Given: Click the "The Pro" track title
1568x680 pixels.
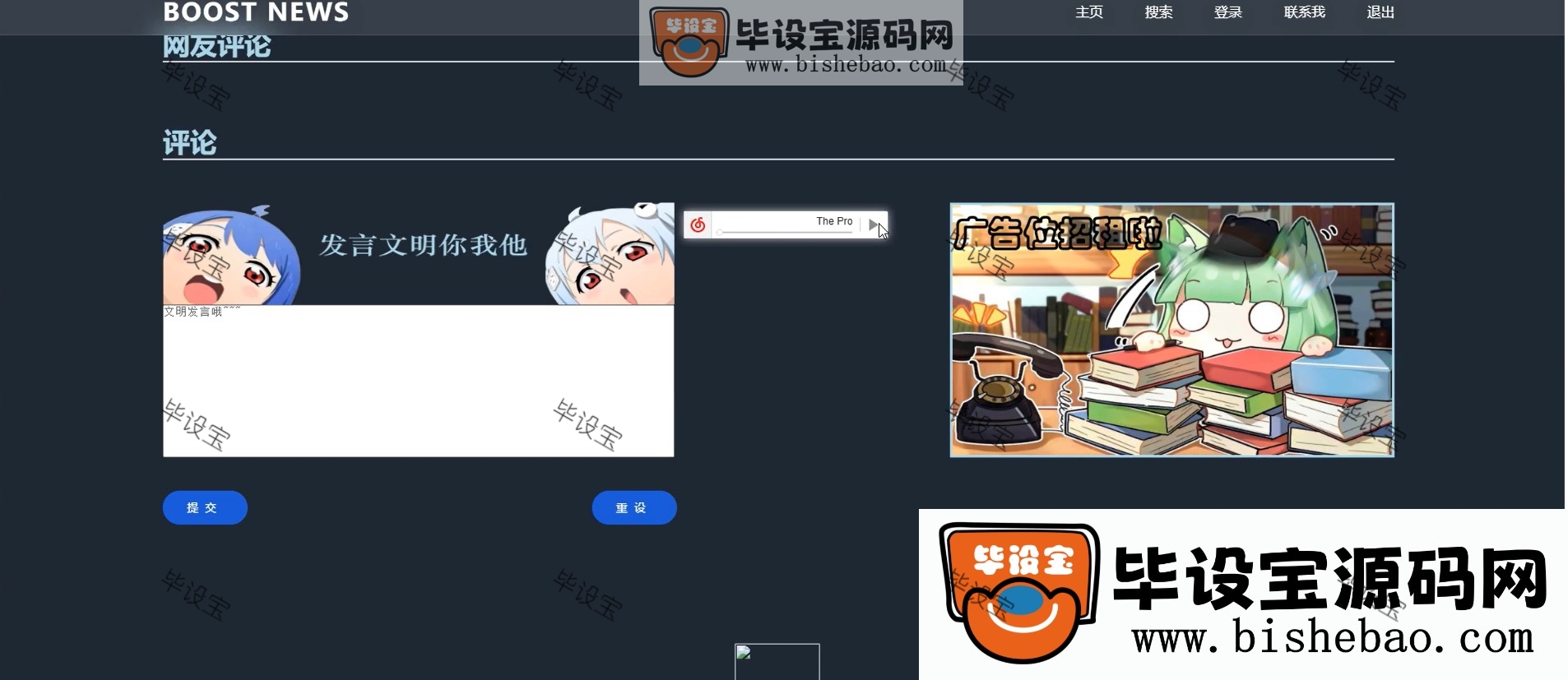Looking at the screenshot, I should coord(834,221).
